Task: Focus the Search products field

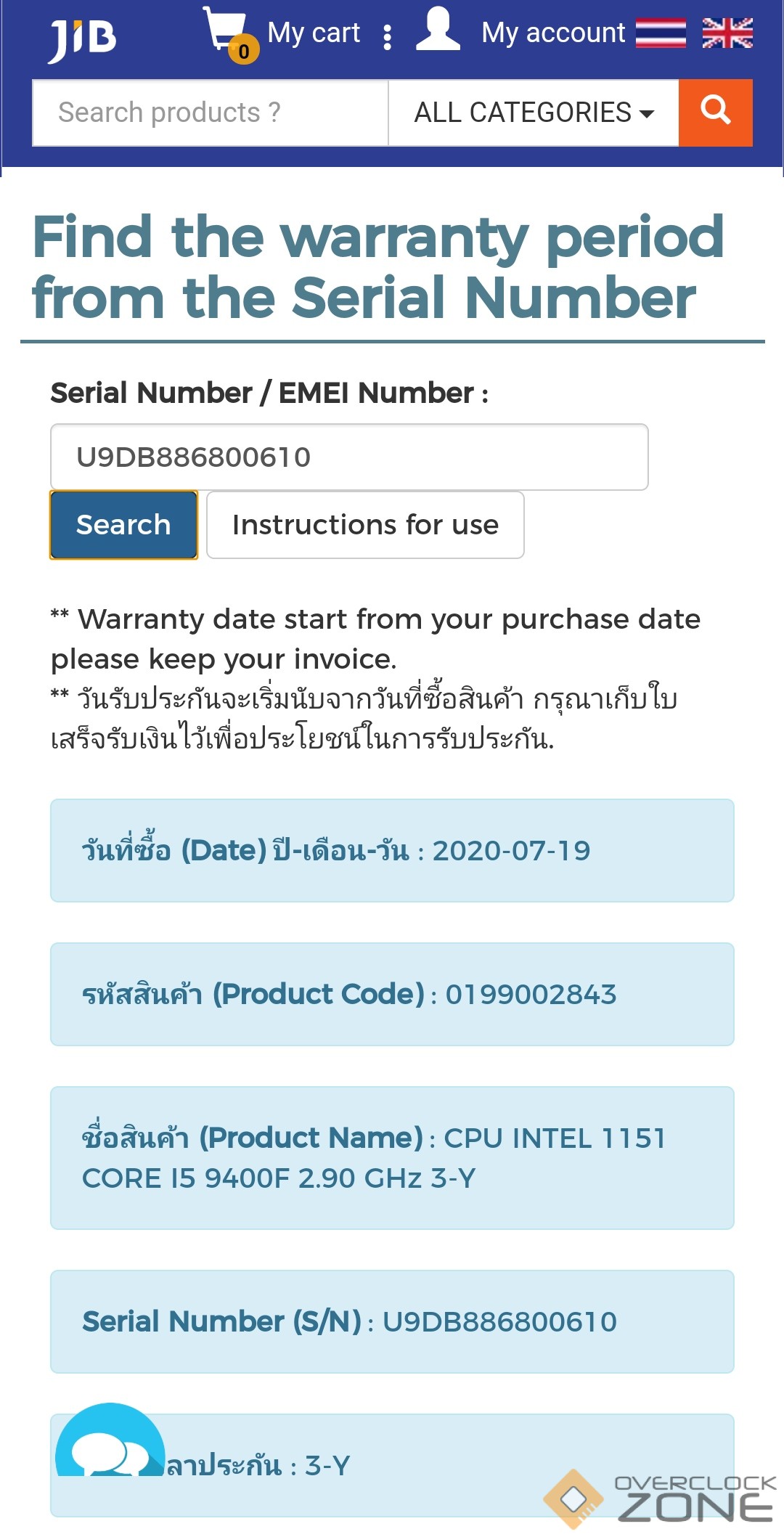Action: 211,113
